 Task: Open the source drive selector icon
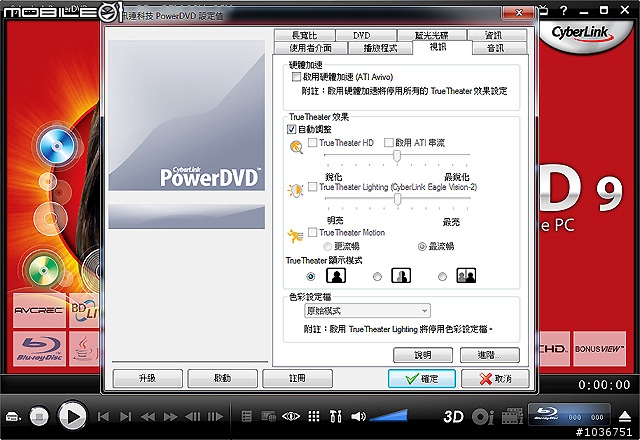pos(13,417)
